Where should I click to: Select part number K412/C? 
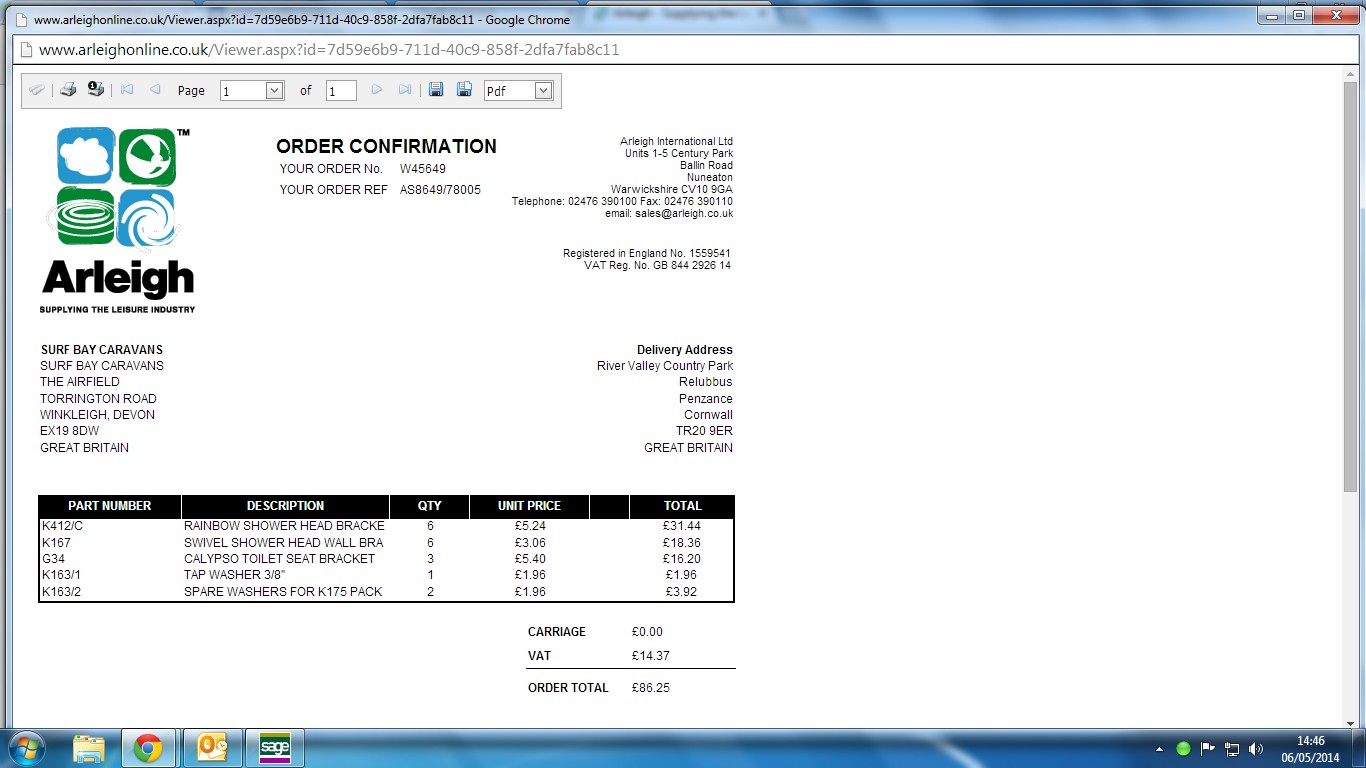tap(63, 526)
